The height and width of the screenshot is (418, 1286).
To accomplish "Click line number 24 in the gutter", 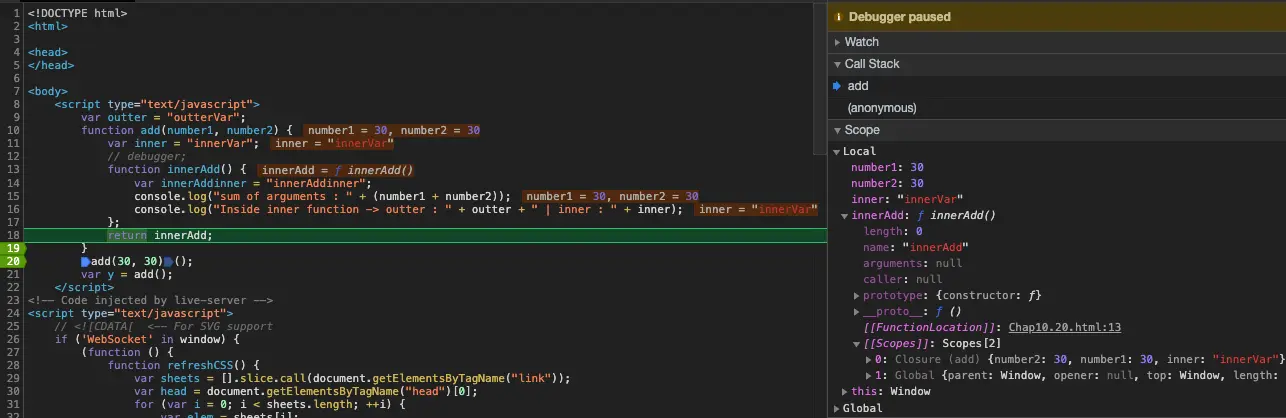I will pos(14,313).
